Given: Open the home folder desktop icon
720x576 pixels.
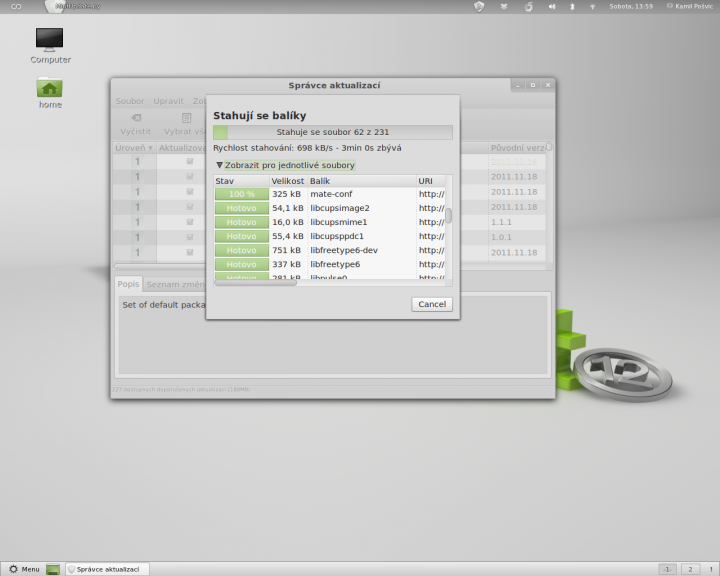Looking at the screenshot, I should tap(50, 92).
